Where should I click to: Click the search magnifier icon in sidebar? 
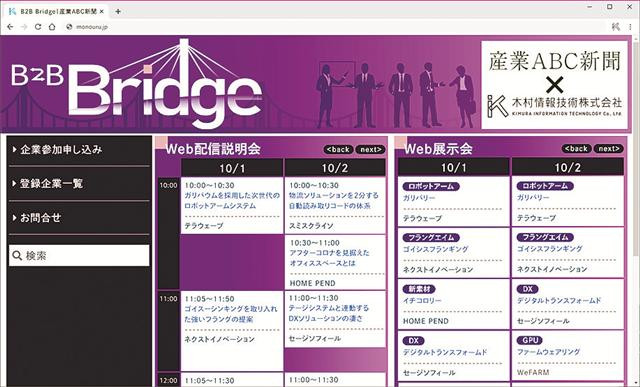(x=17, y=256)
